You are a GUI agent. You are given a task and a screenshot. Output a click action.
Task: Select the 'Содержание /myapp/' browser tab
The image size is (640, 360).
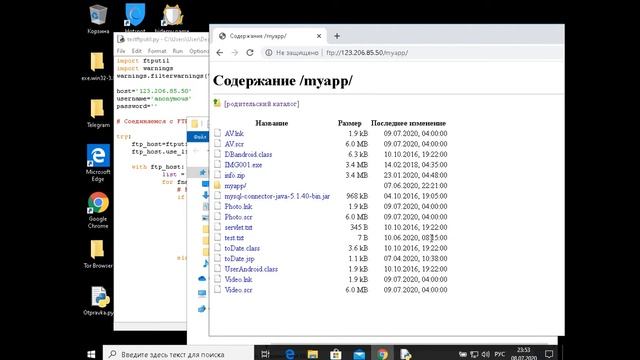[x=269, y=36]
